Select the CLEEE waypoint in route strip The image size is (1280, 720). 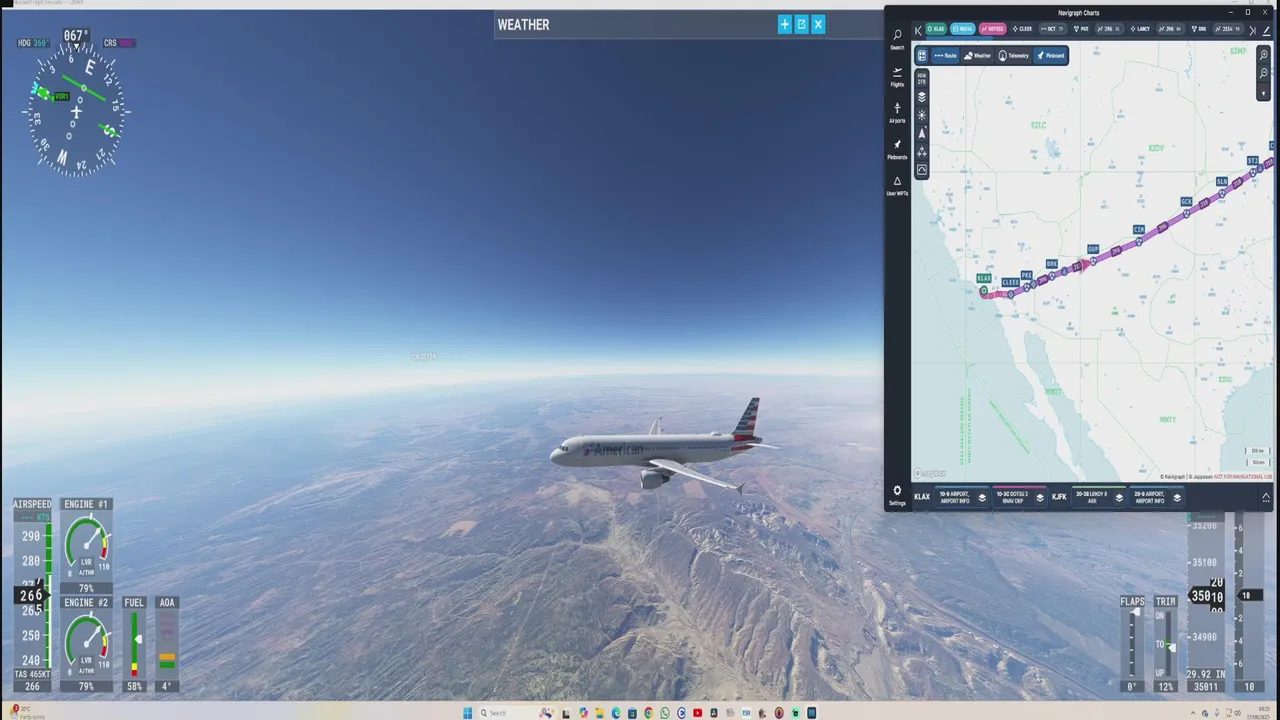click(1021, 29)
